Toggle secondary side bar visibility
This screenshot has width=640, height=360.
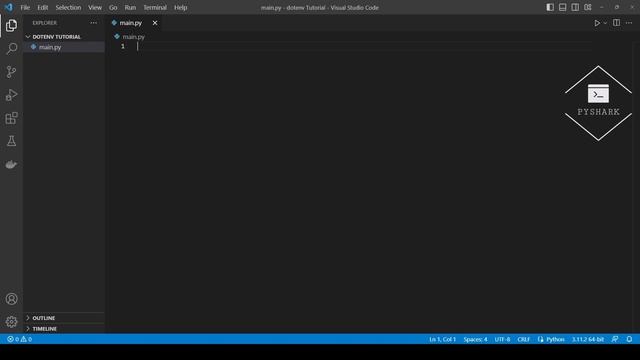point(575,7)
